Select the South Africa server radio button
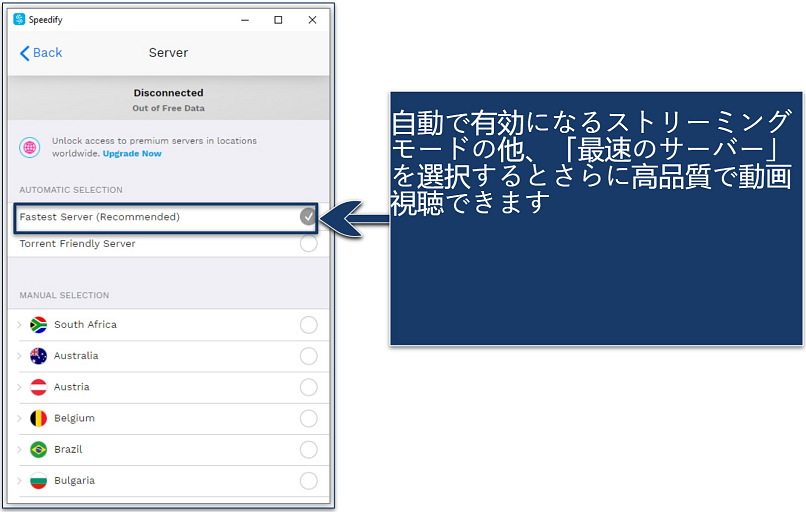 pos(308,325)
